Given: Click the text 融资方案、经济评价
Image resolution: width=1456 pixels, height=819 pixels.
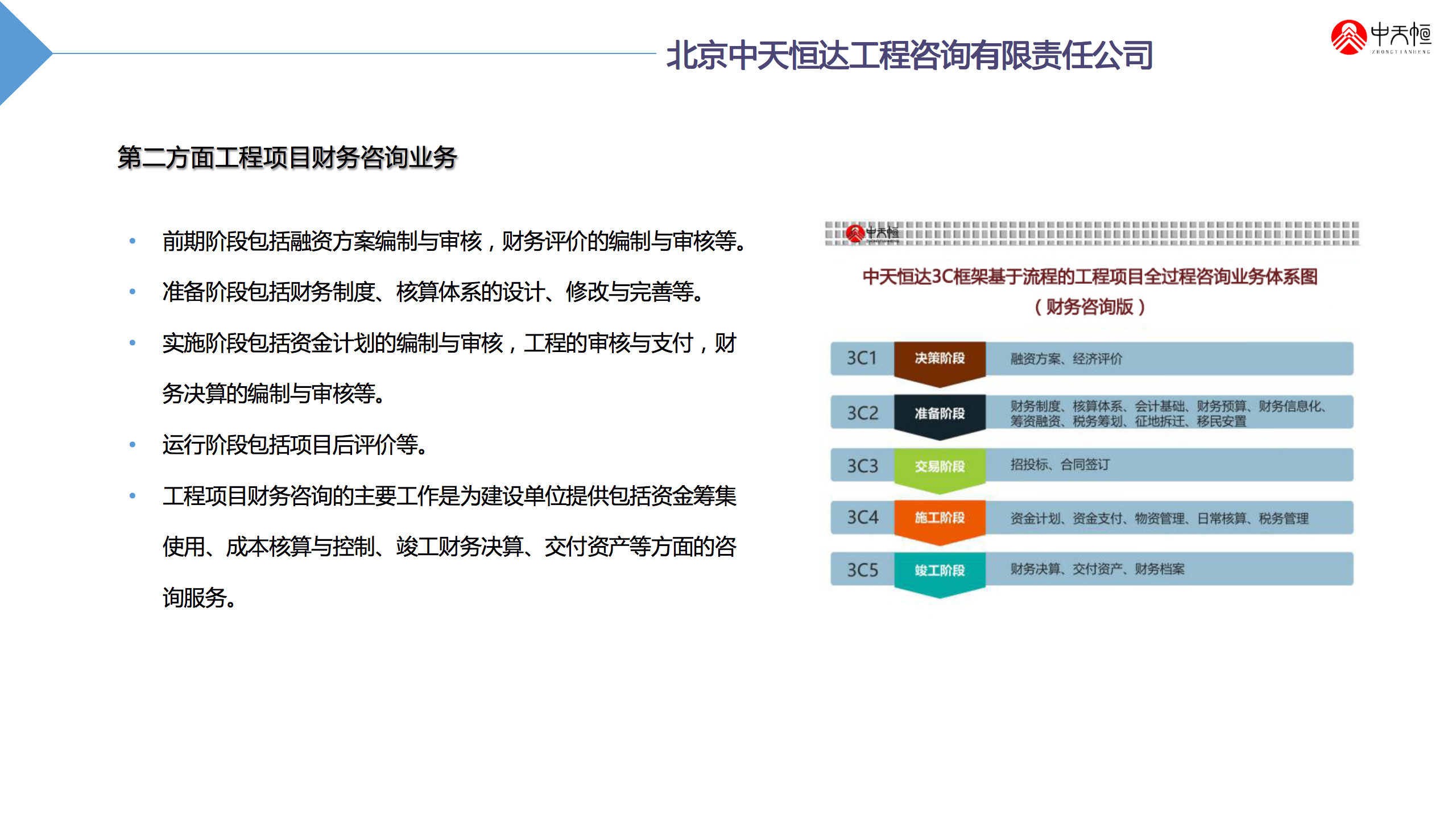Looking at the screenshot, I should pyautogui.click(x=1066, y=359).
